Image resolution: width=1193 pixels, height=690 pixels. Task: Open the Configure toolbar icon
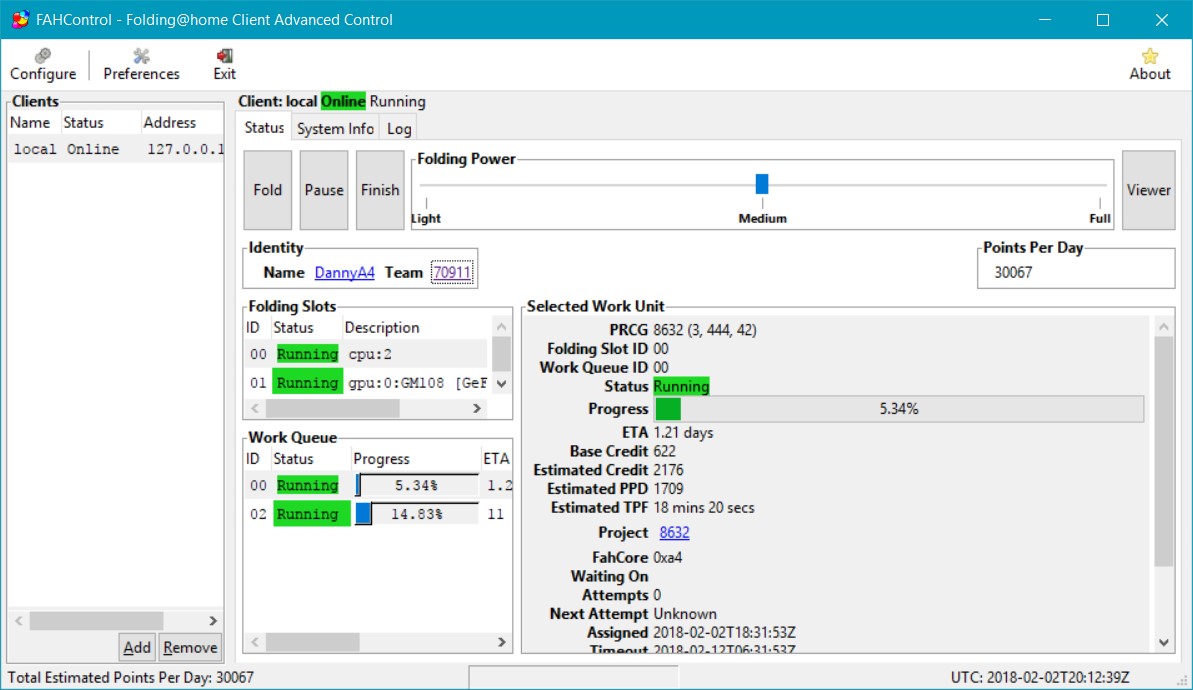point(43,64)
